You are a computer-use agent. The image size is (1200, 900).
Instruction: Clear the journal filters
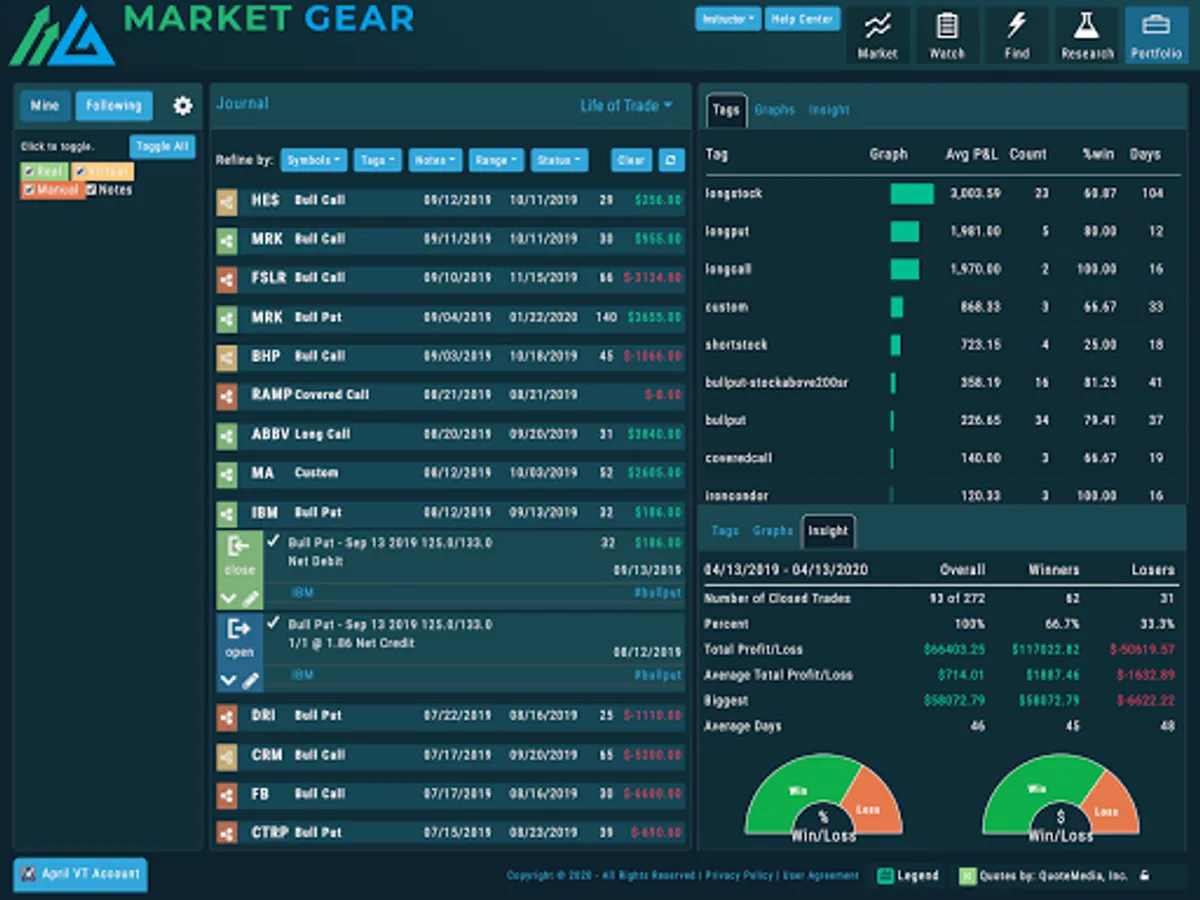631,160
